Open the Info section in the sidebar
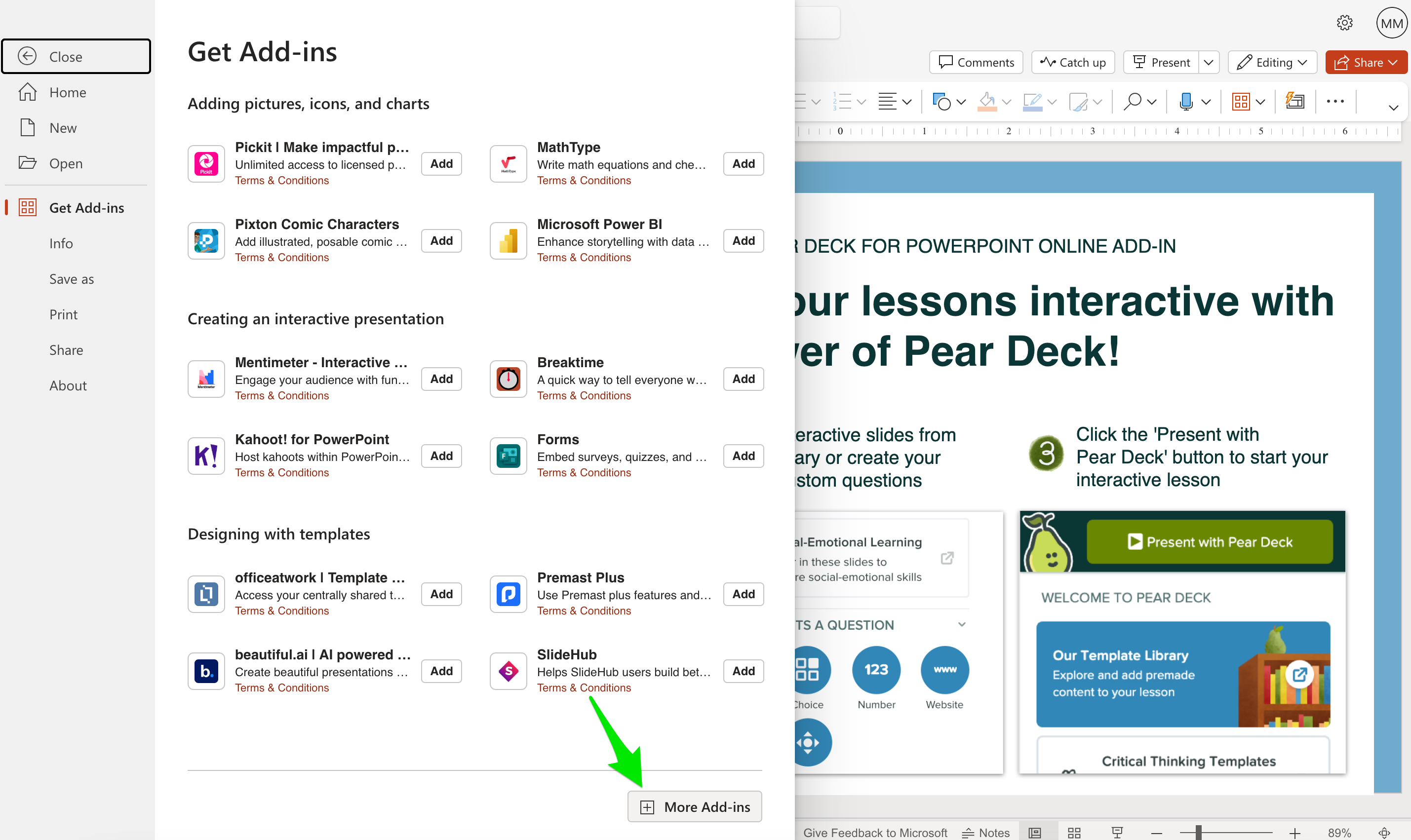This screenshot has width=1411, height=840. coord(61,243)
